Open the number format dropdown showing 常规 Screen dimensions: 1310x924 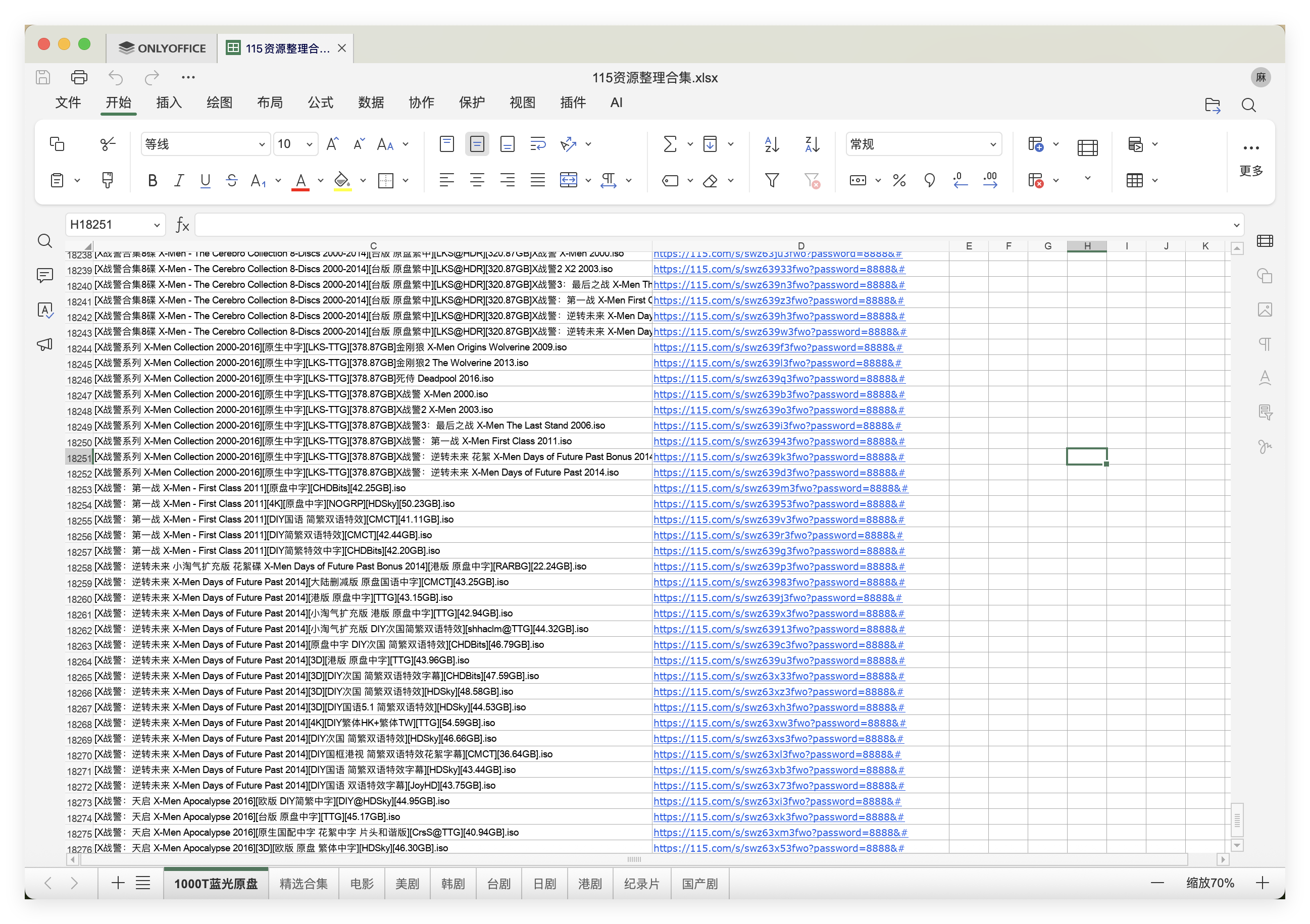(x=993, y=144)
